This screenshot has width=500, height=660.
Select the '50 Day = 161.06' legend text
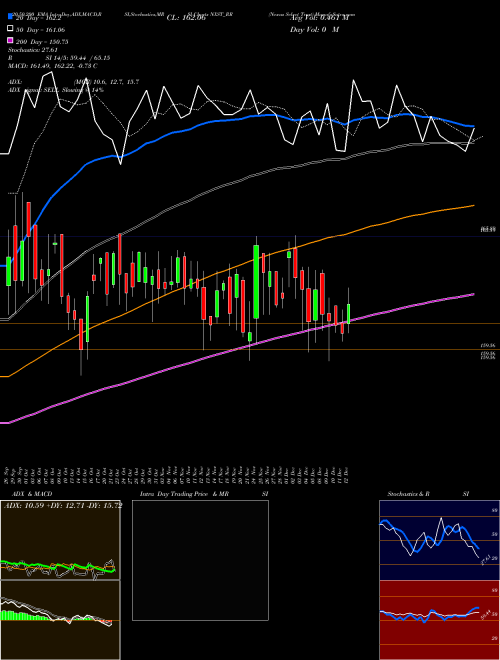(40, 30)
